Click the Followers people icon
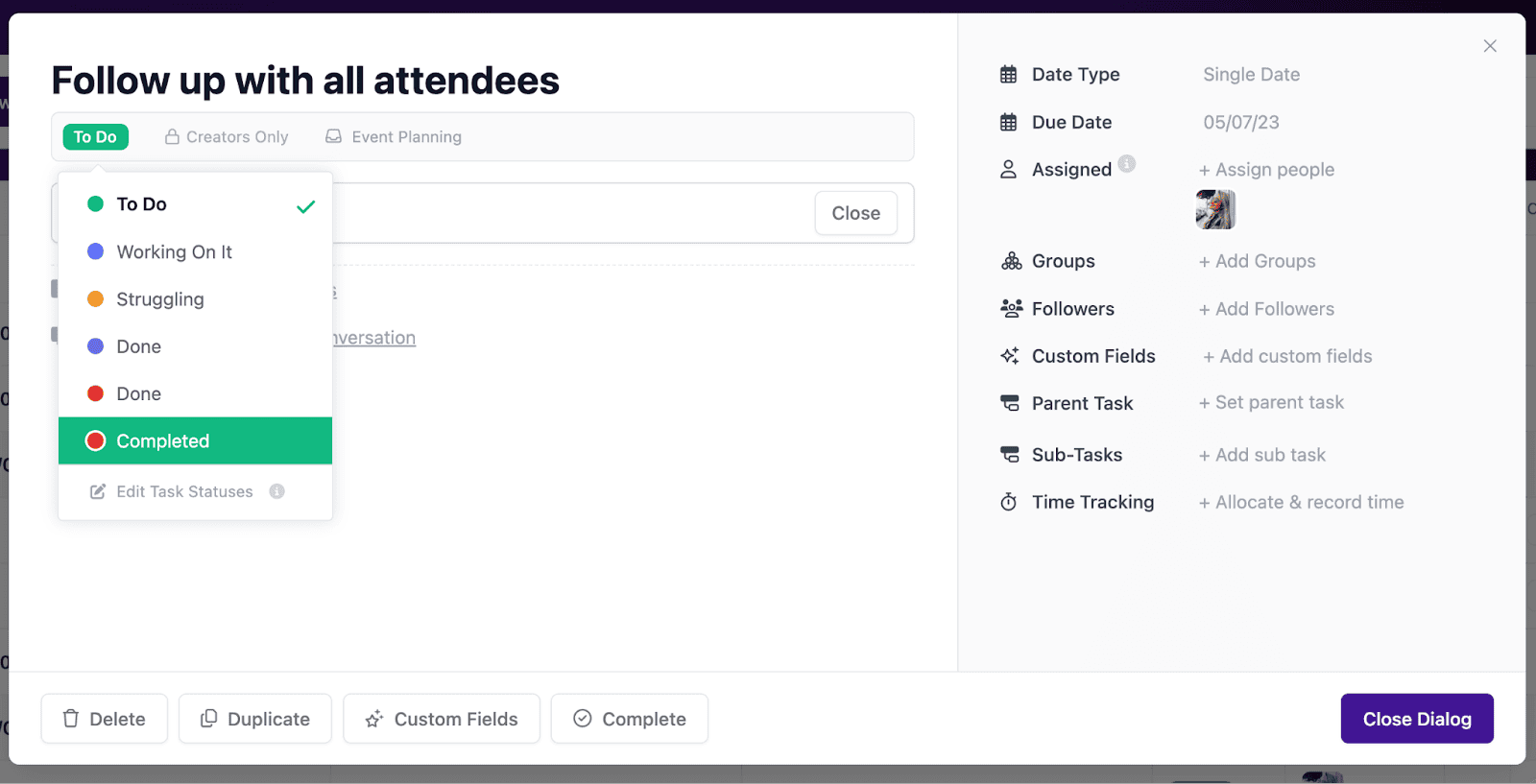1536x784 pixels. [x=1011, y=308]
